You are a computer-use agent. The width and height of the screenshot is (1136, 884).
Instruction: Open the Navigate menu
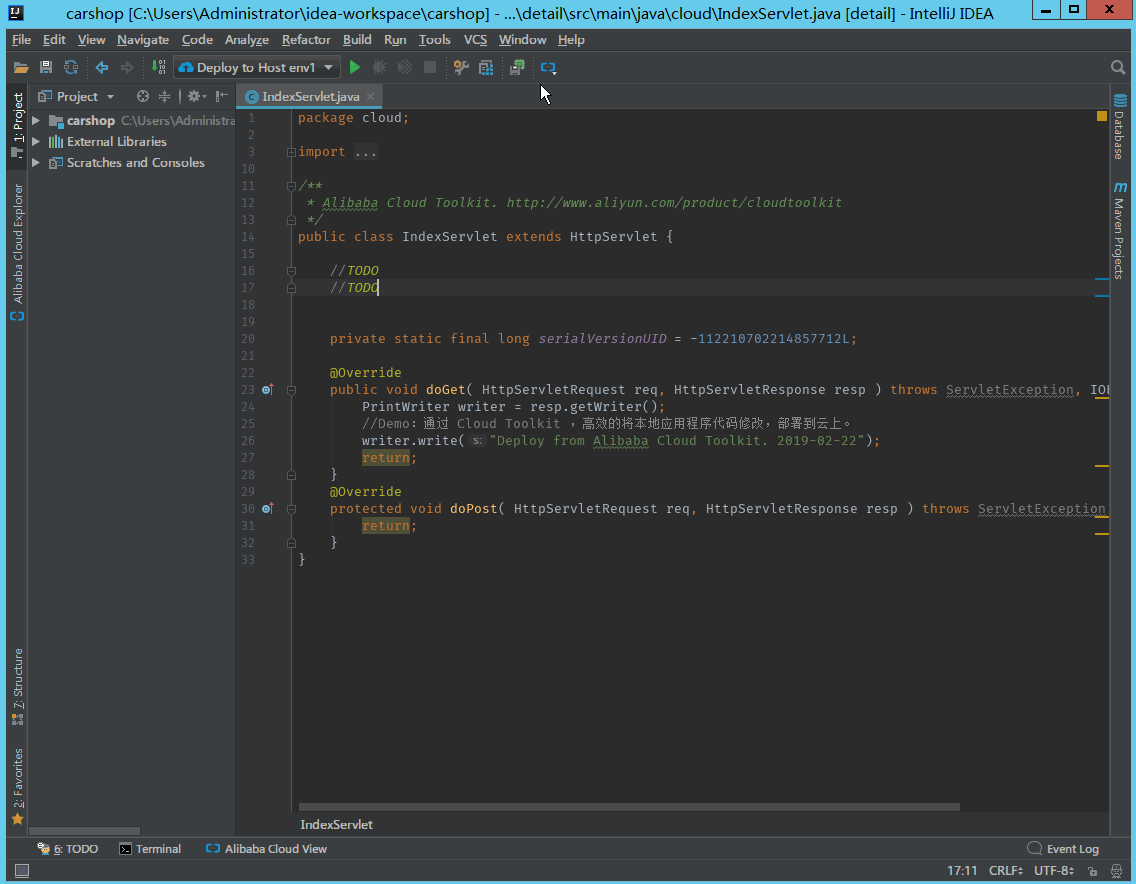[x=143, y=40]
